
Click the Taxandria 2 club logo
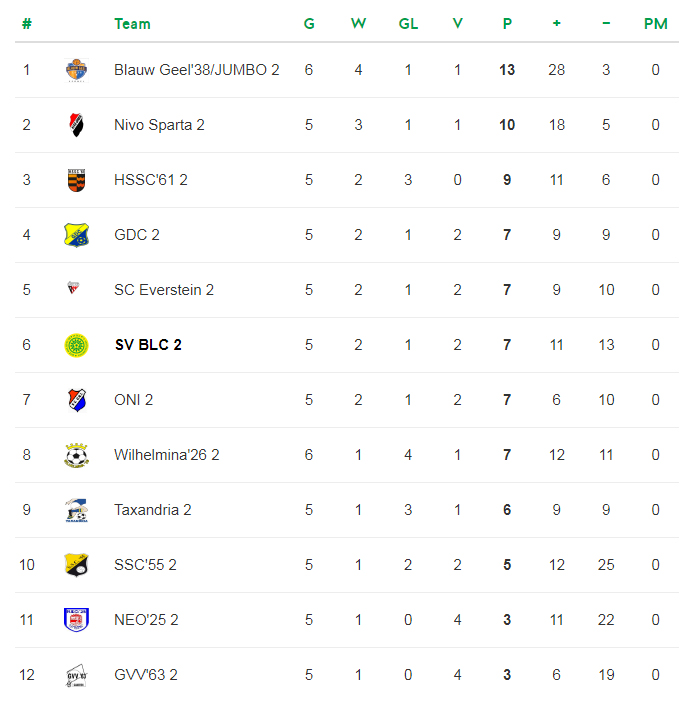76,510
